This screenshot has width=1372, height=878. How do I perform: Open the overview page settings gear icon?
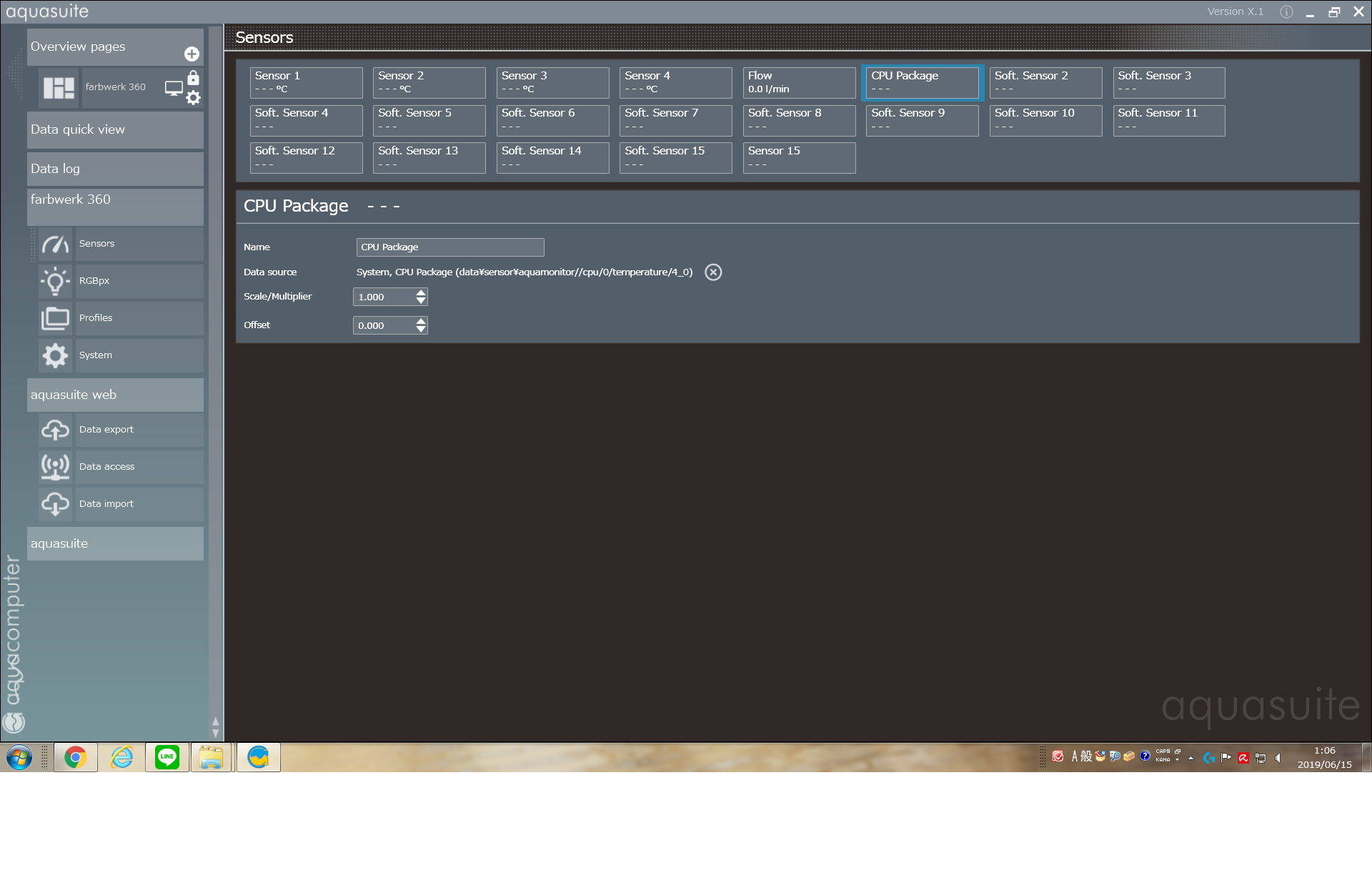[193, 98]
